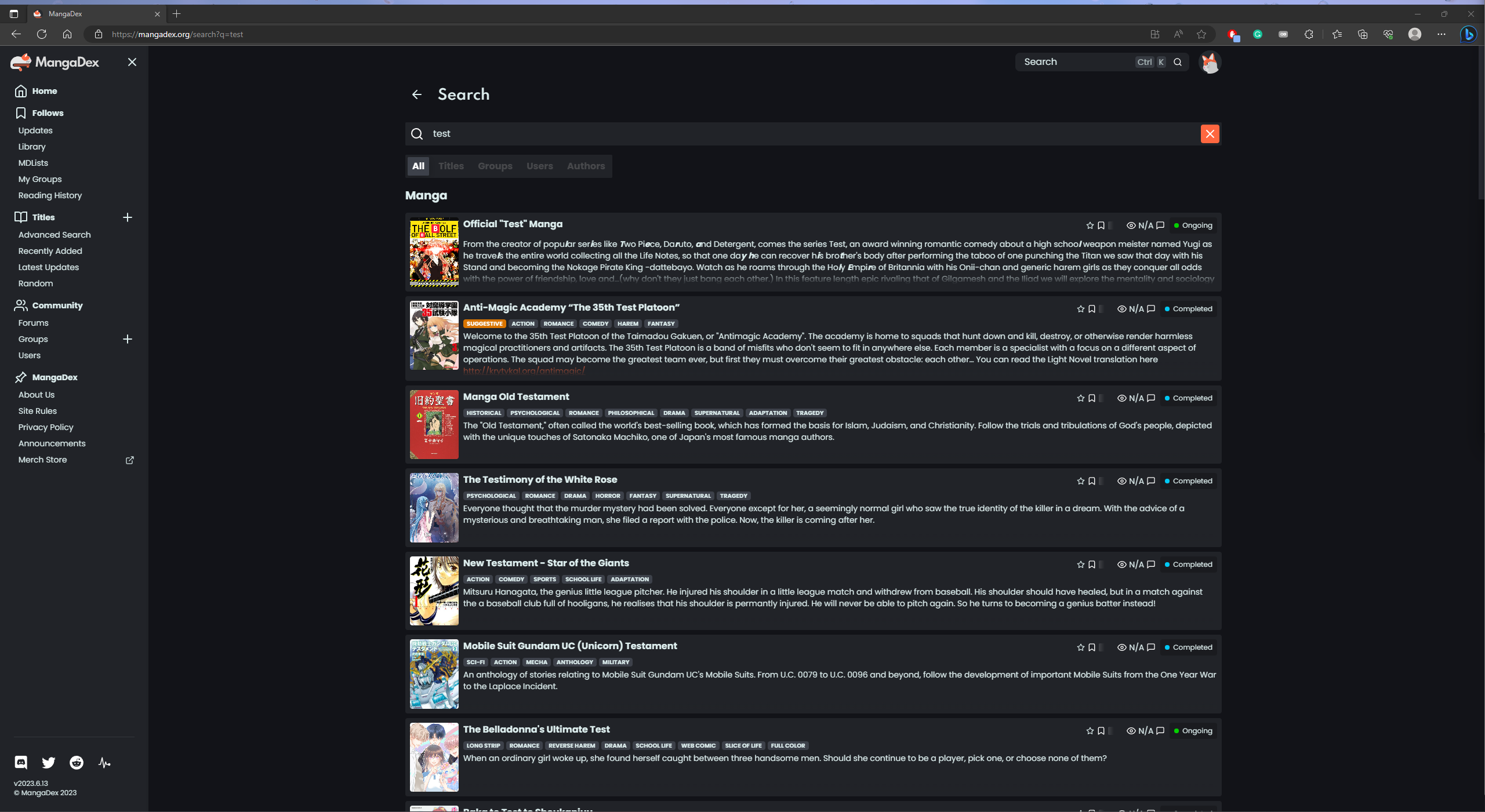Click star icon for New Testament - Star of the Giants
The height and width of the screenshot is (812, 1485).
click(1080, 565)
